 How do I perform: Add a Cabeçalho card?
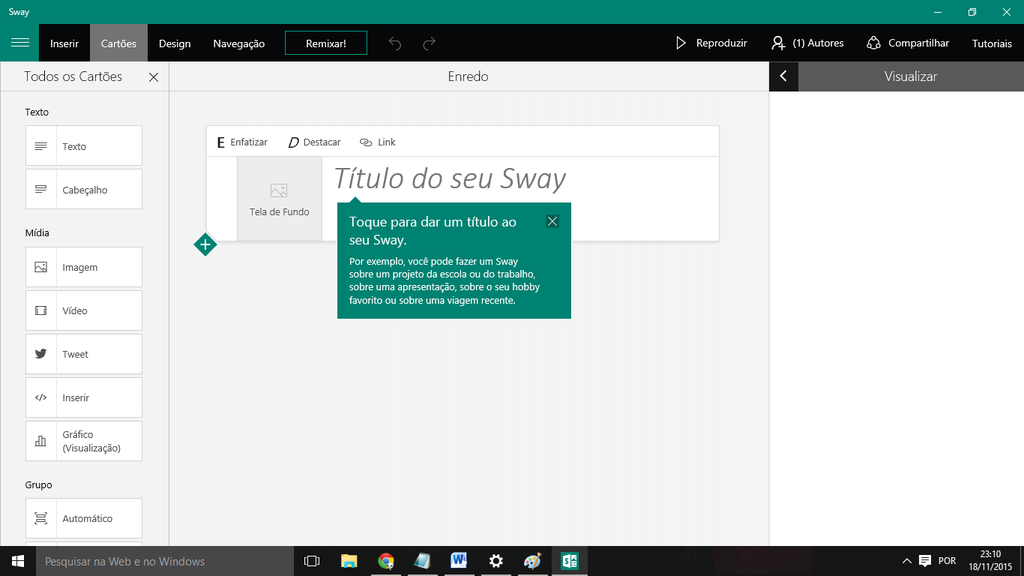[84, 189]
